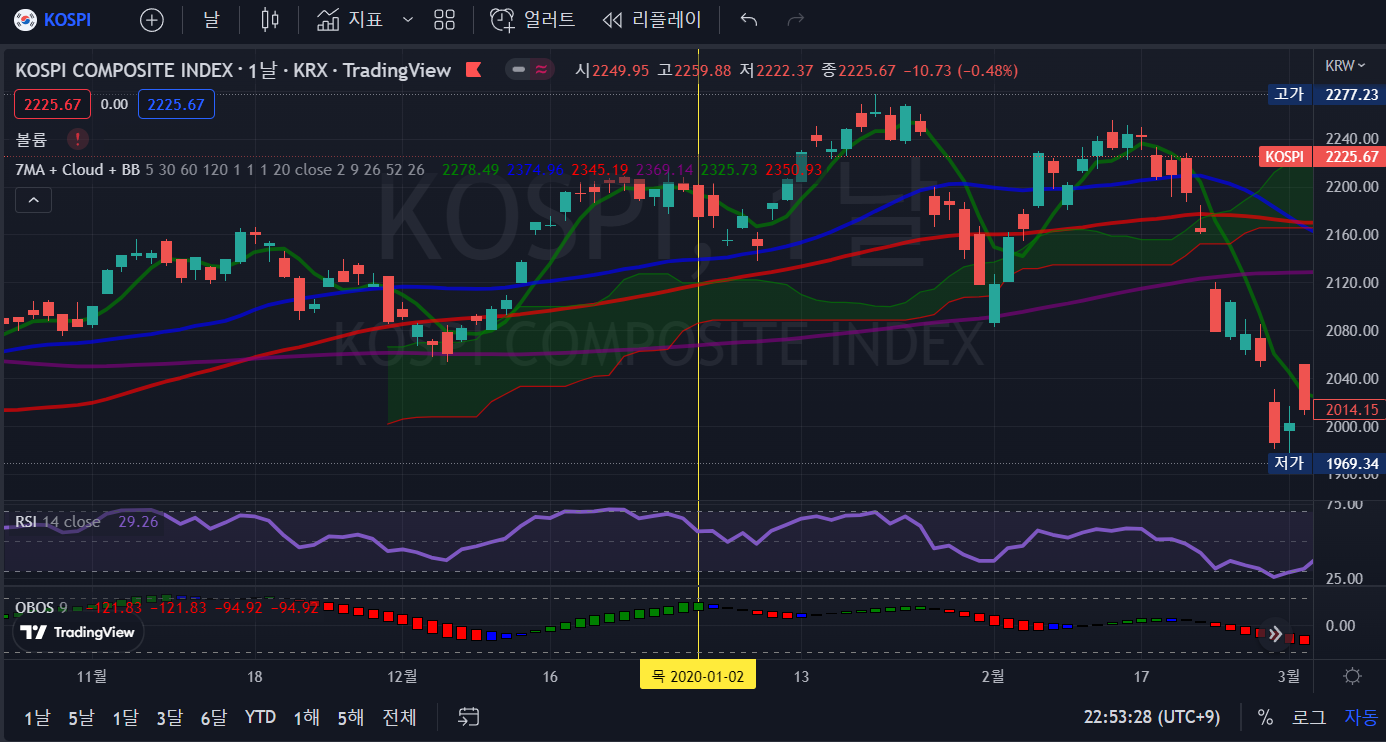Expand favorite indicators dropdown chevron
This screenshot has width=1386, height=742.
[x=407, y=20]
